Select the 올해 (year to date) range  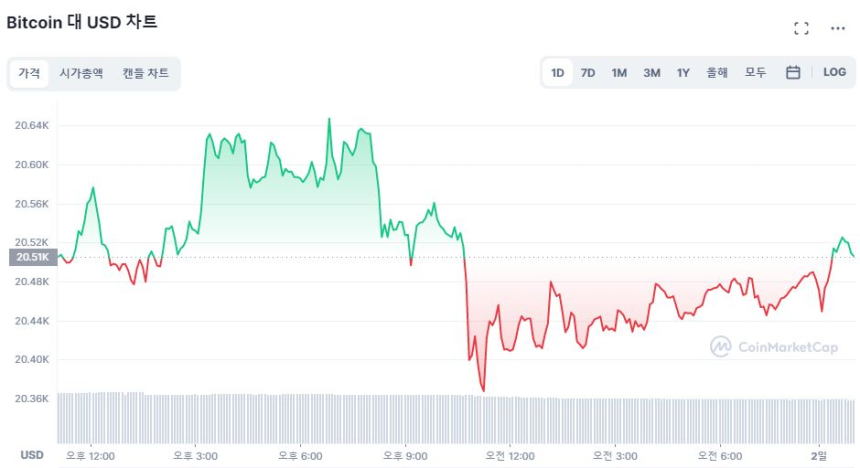tap(717, 72)
